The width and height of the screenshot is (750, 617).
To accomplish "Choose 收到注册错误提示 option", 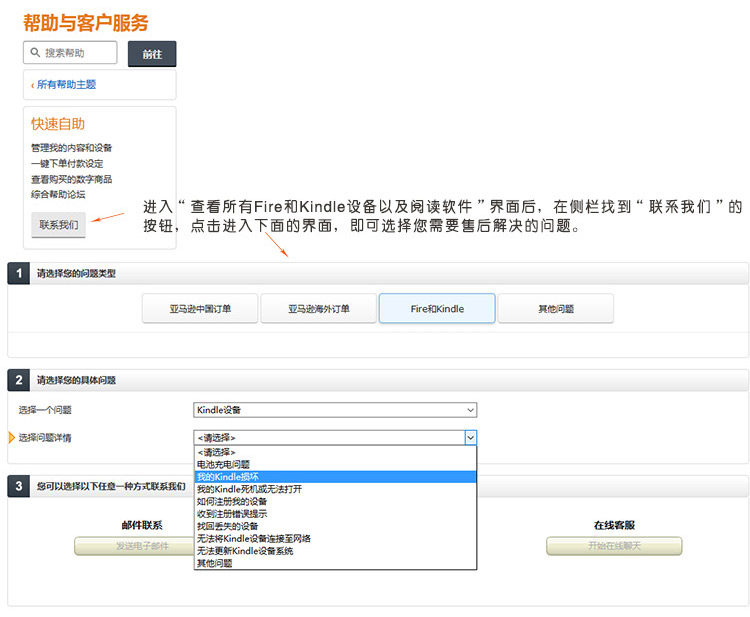I will coord(335,514).
